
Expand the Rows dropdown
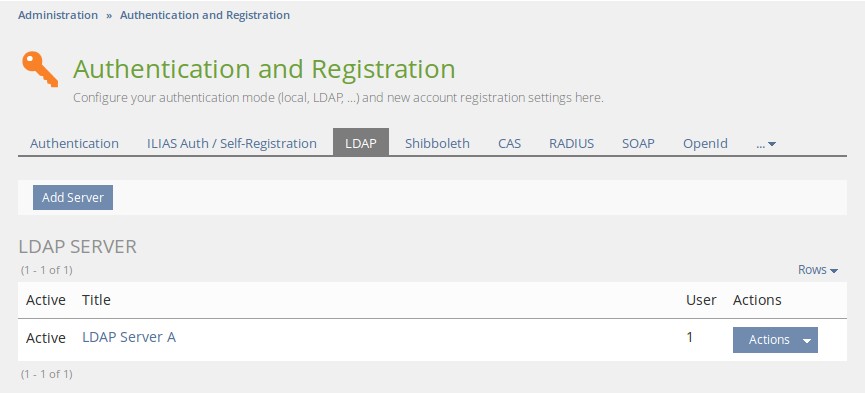(818, 270)
